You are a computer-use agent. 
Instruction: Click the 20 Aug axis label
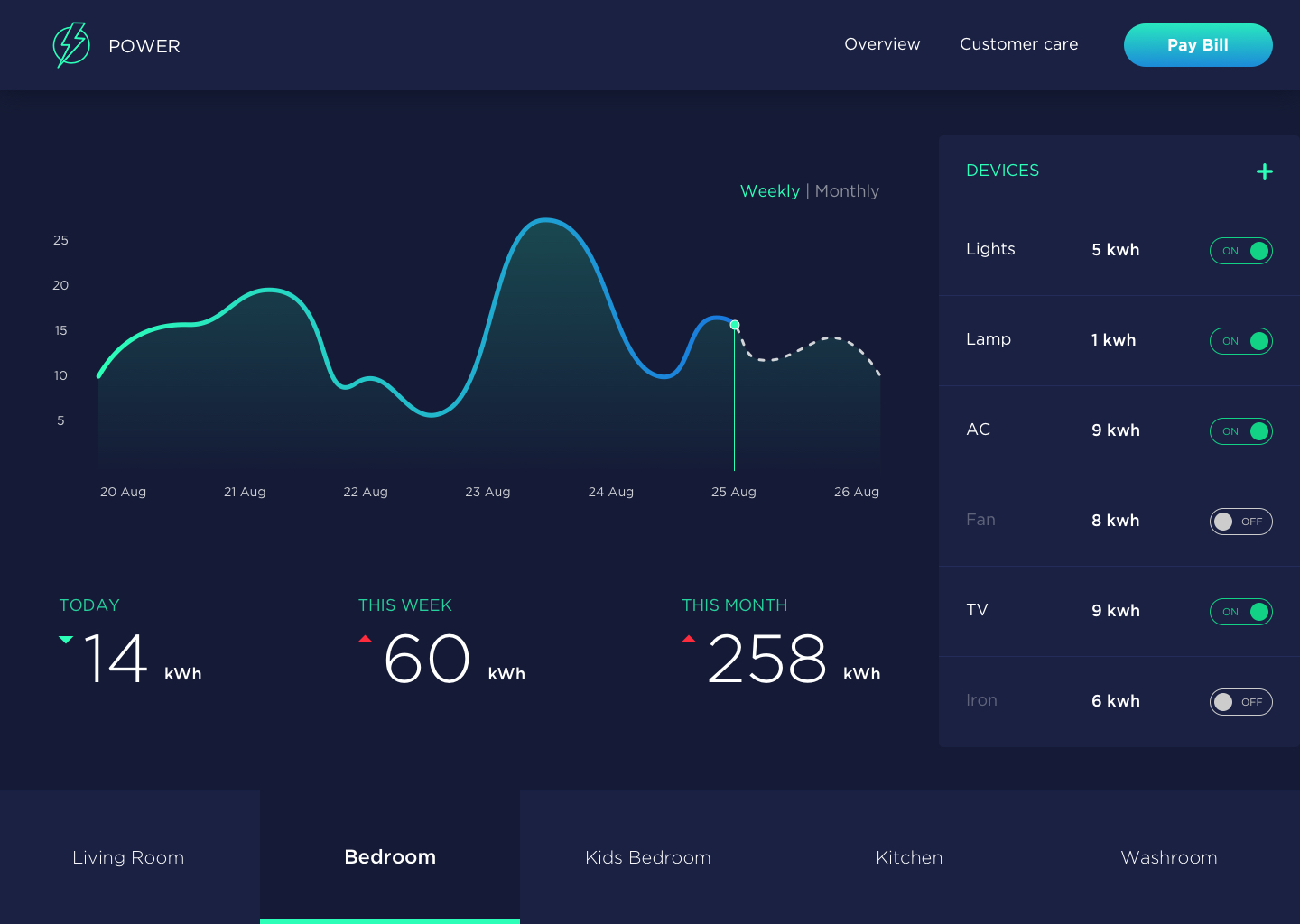click(x=123, y=492)
